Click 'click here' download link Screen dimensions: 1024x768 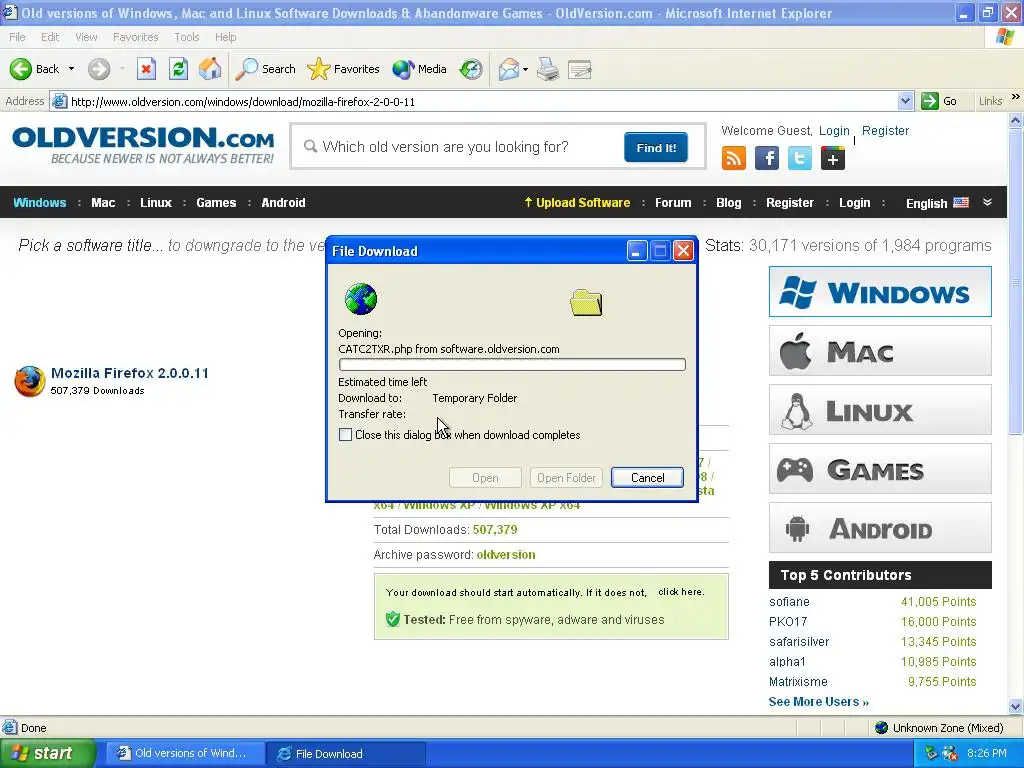coord(681,592)
